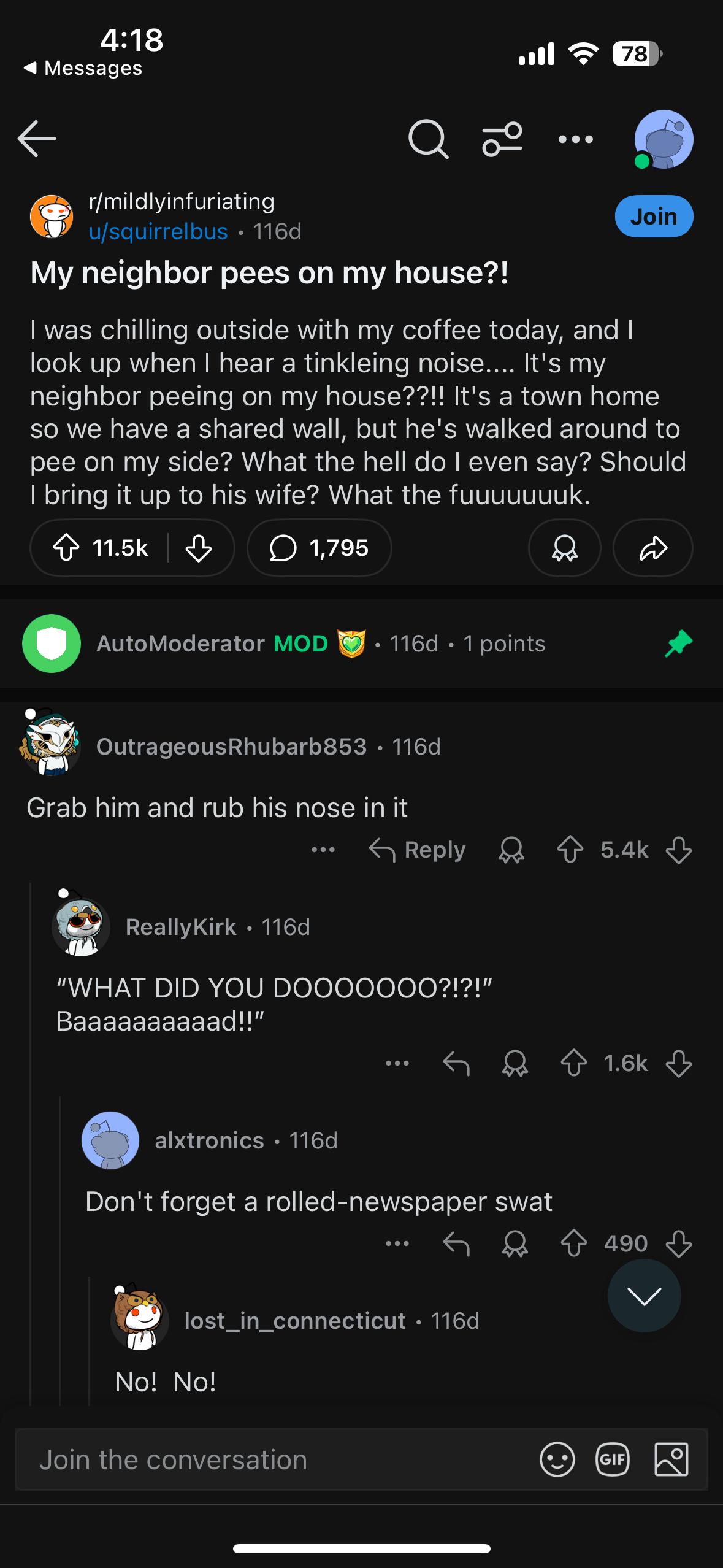Upvote the post with 11.5k votes
The height and width of the screenshot is (1568, 723).
(67, 548)
